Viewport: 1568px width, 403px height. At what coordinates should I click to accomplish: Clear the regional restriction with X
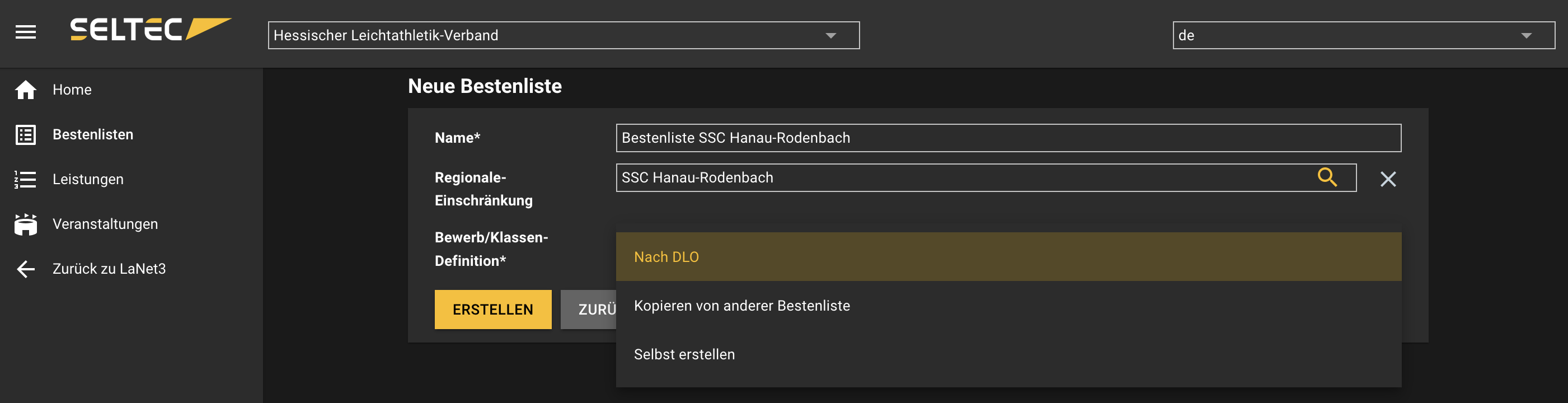point(1388,179)
